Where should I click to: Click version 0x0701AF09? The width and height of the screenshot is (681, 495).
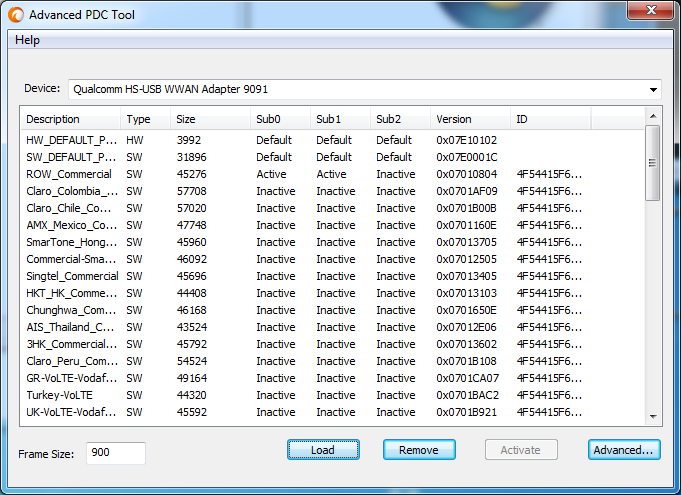tap(467, 191)
